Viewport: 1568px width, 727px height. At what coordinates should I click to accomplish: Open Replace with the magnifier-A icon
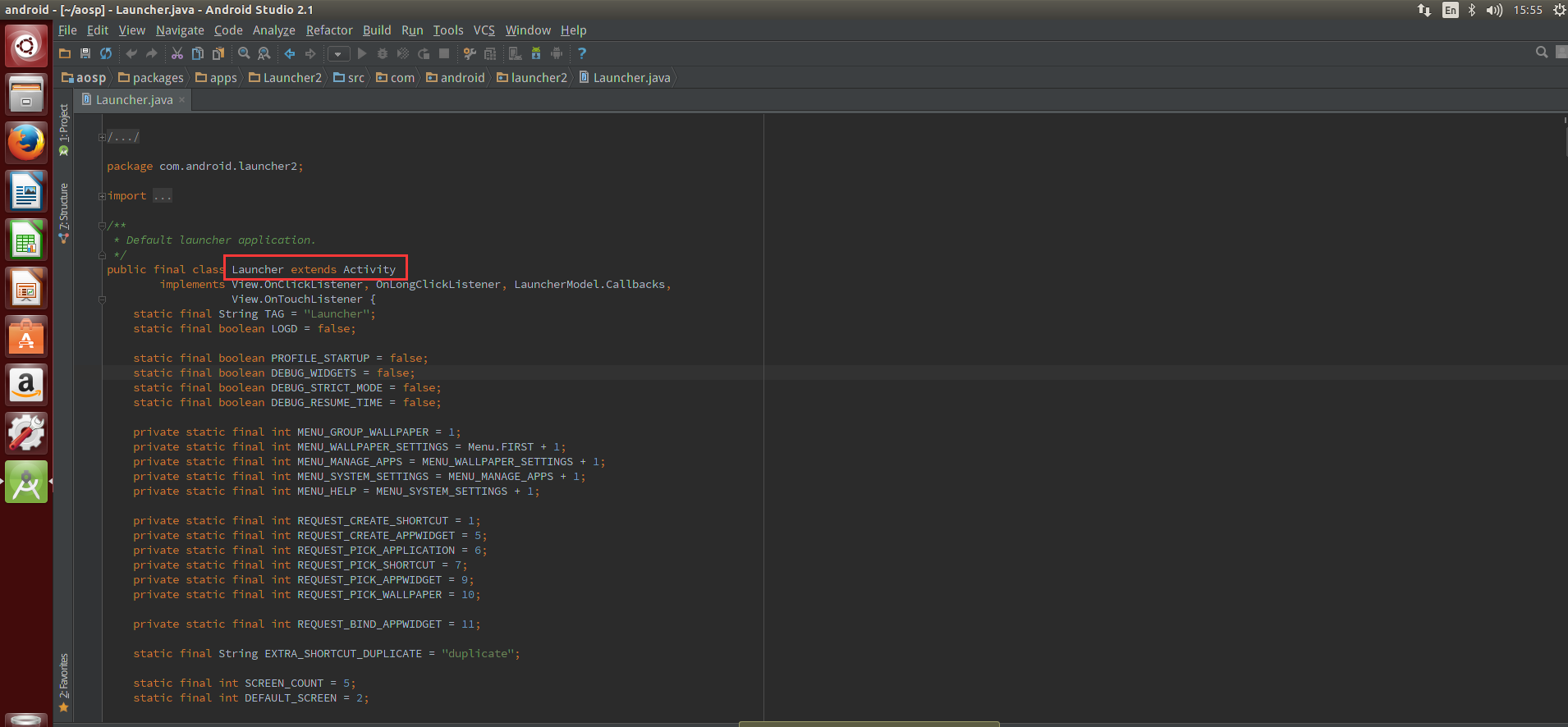coord(264,53)
